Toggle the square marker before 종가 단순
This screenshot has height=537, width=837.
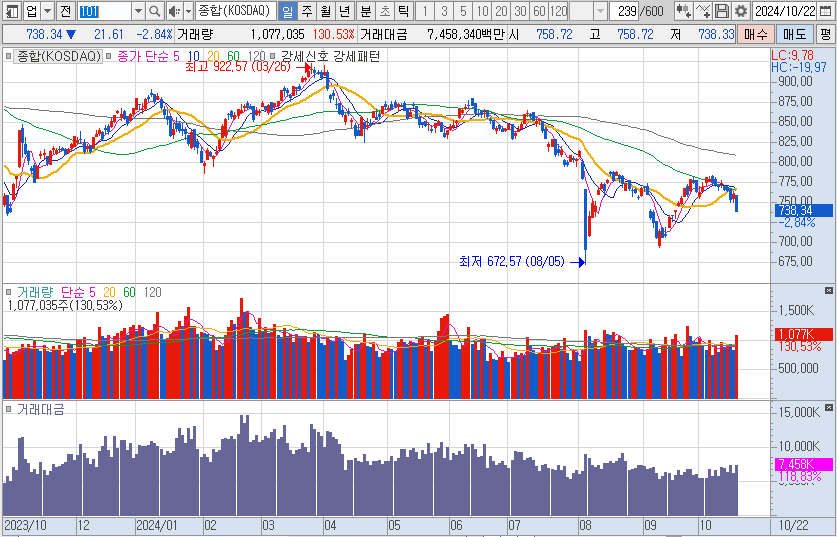tap(109, 56)
